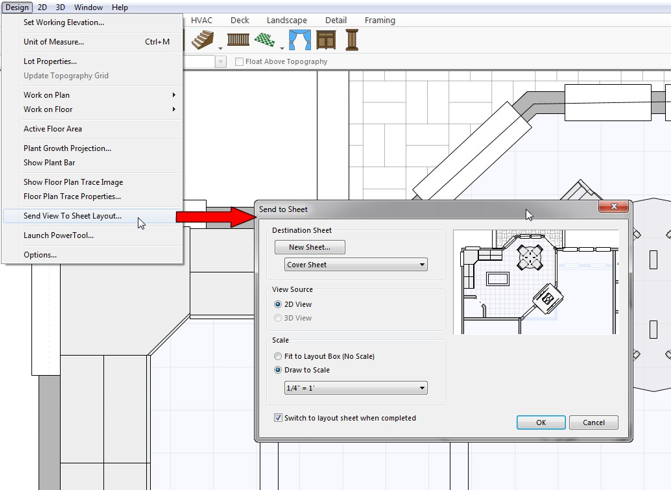Screen dimensions: 672x490
Task: Expand the Work on Plan submenu
Action: pos(93,95)
